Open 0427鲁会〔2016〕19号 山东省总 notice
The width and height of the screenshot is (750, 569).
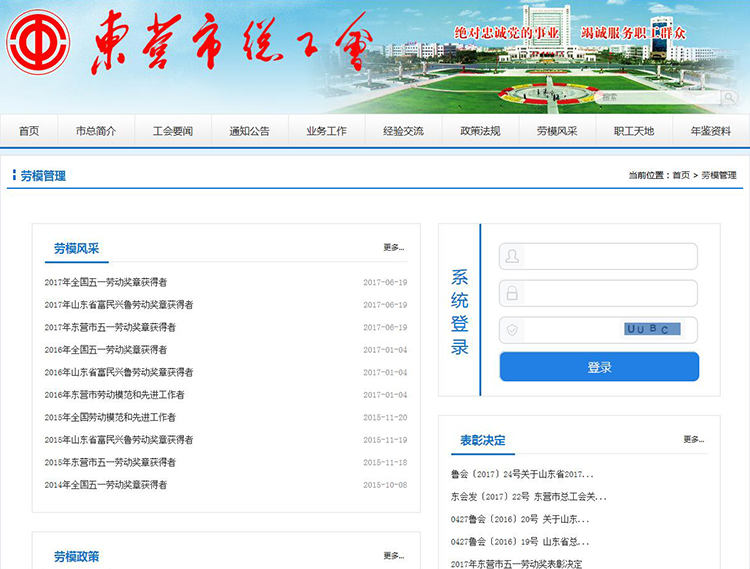(520, 542)
